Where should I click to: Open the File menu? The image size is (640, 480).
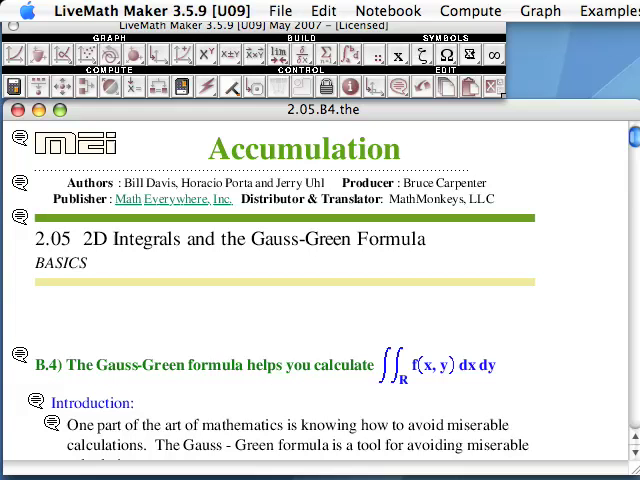click(x=280, y=11)
